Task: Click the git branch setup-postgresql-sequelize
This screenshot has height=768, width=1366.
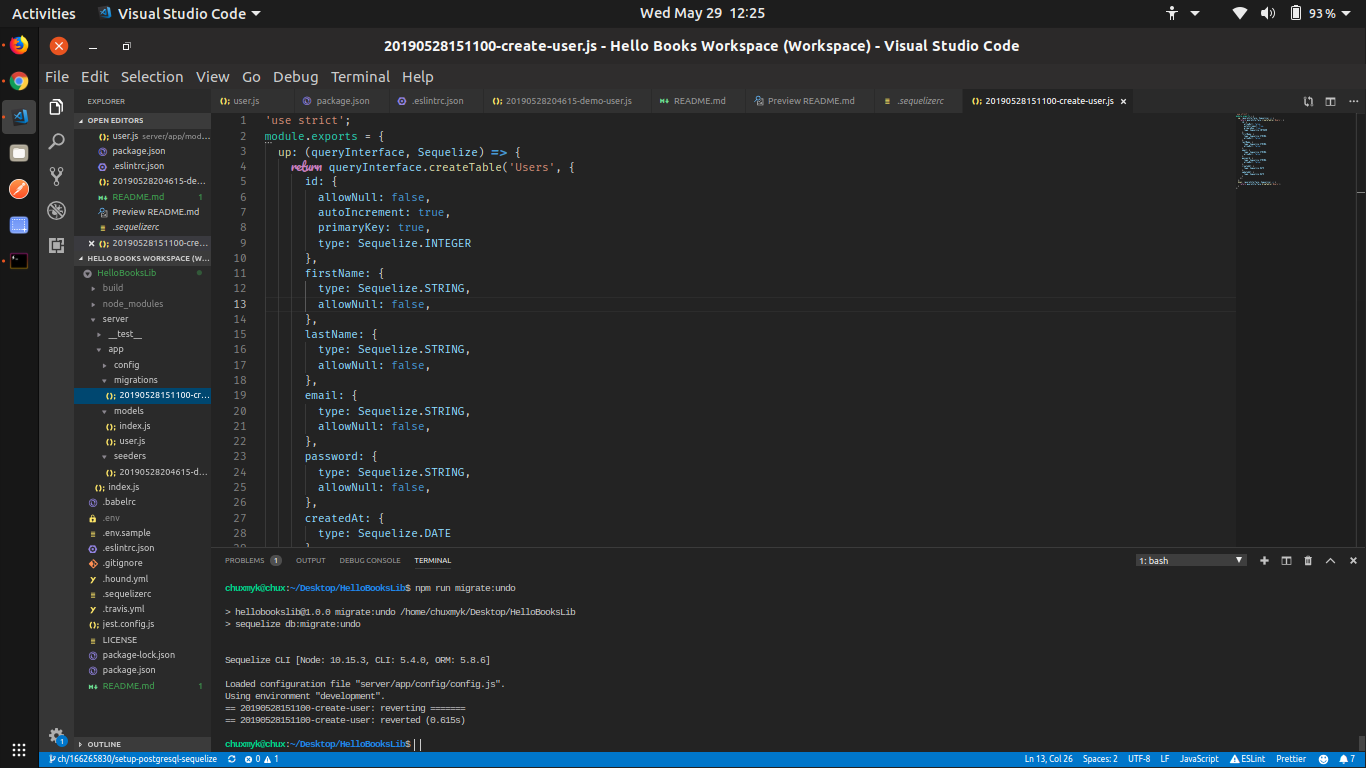Action: tap(132, 759)
